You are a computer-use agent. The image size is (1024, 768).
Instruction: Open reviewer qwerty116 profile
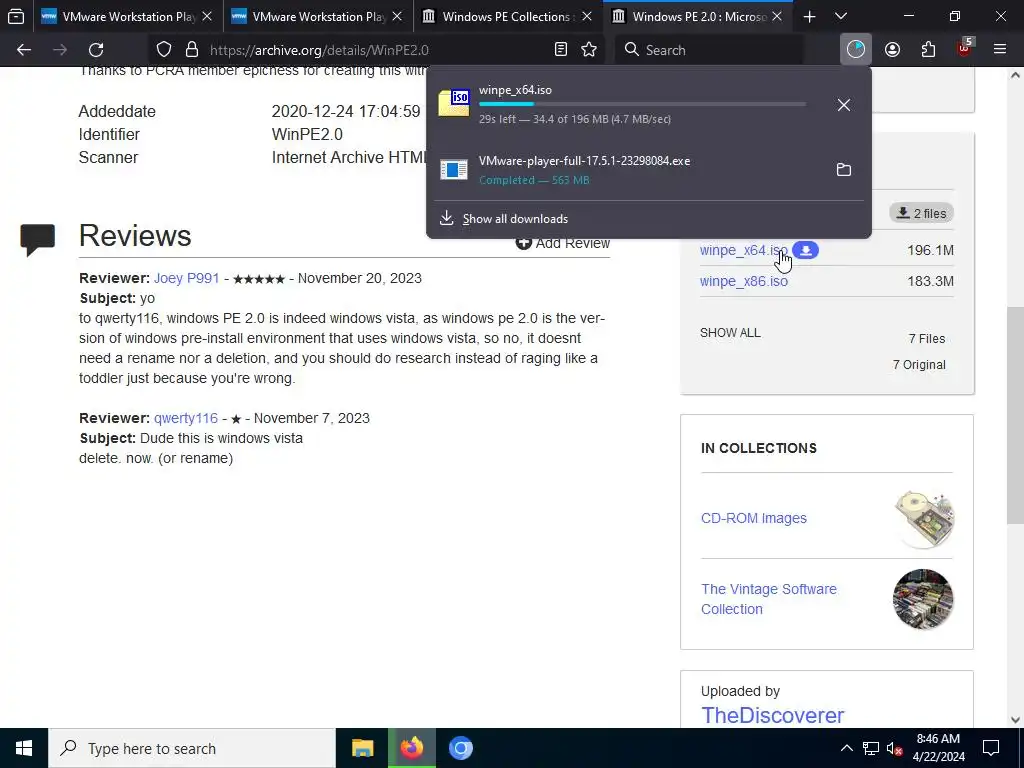point(186,418)
